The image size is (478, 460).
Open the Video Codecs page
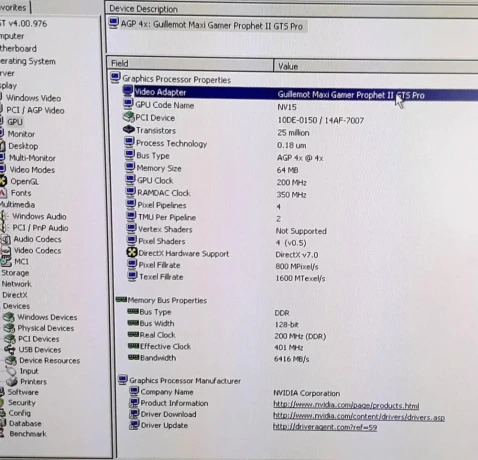(37, 250)
